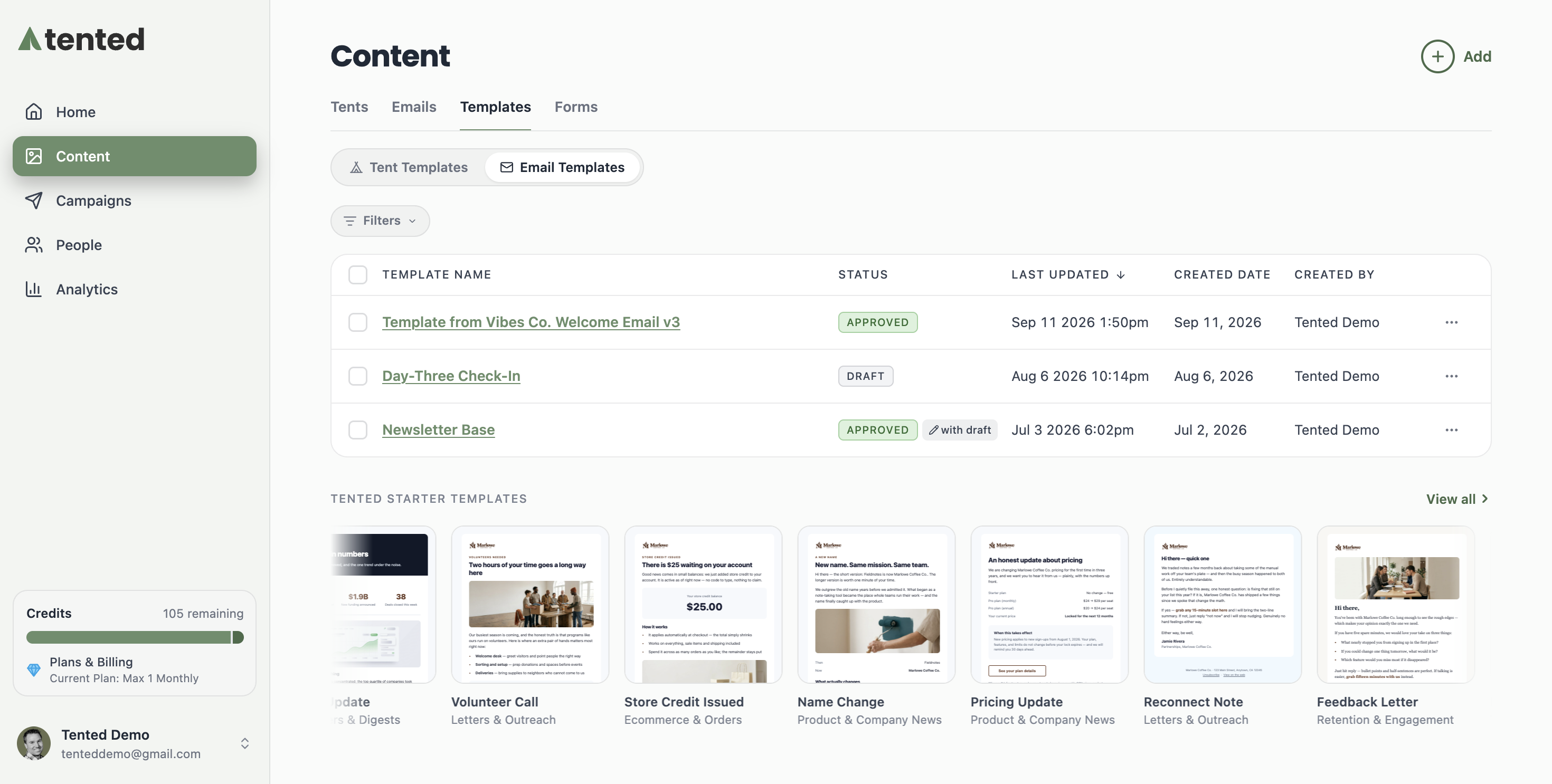Click the Tented logo icon
Image resolution: width=1552 pixels, height=784 pixels.
pos(30,39)
